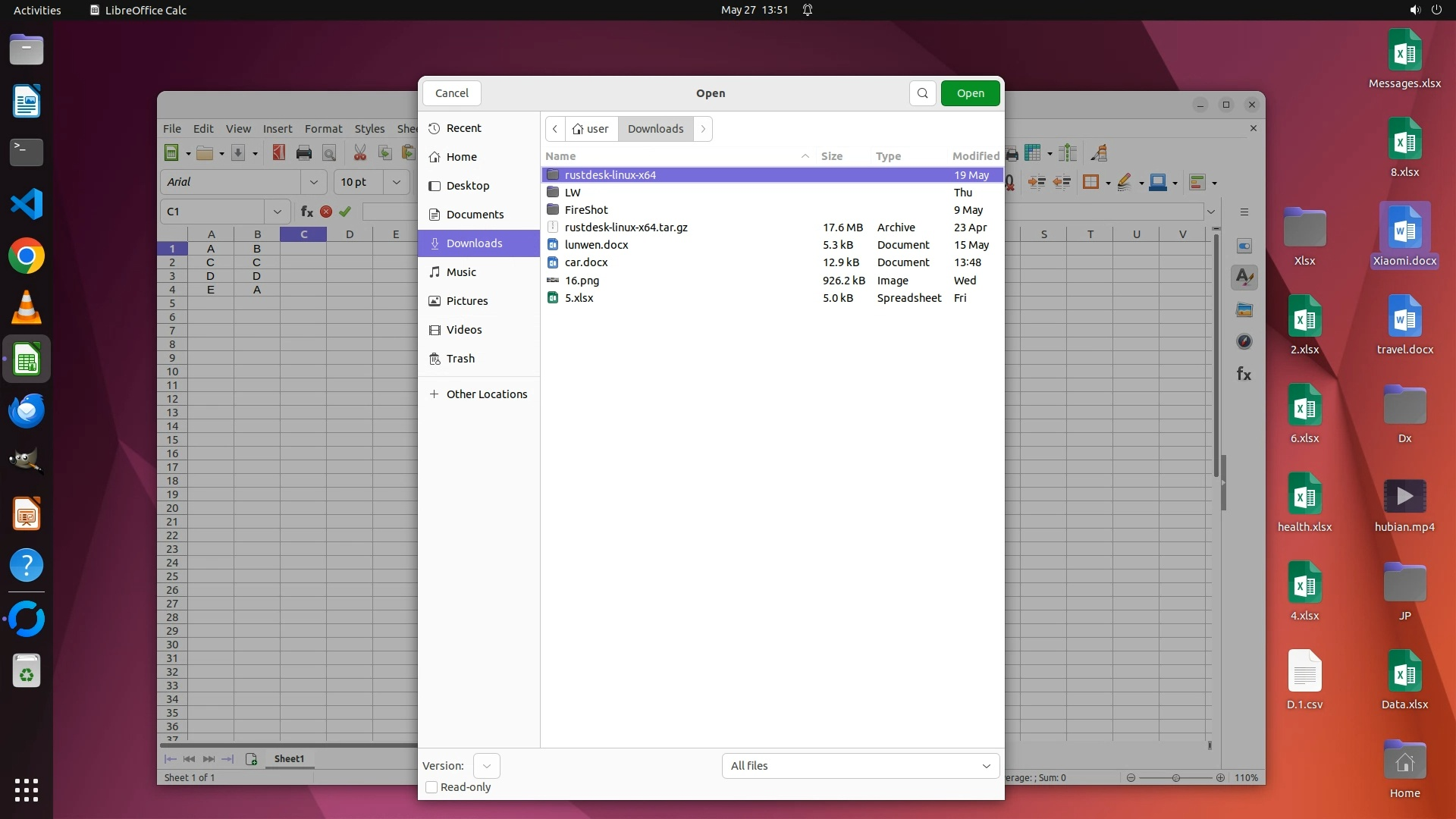This screenshot has height=819, width=1456.
Task: Click the Cut scissors icon
Action: [360, 153]
